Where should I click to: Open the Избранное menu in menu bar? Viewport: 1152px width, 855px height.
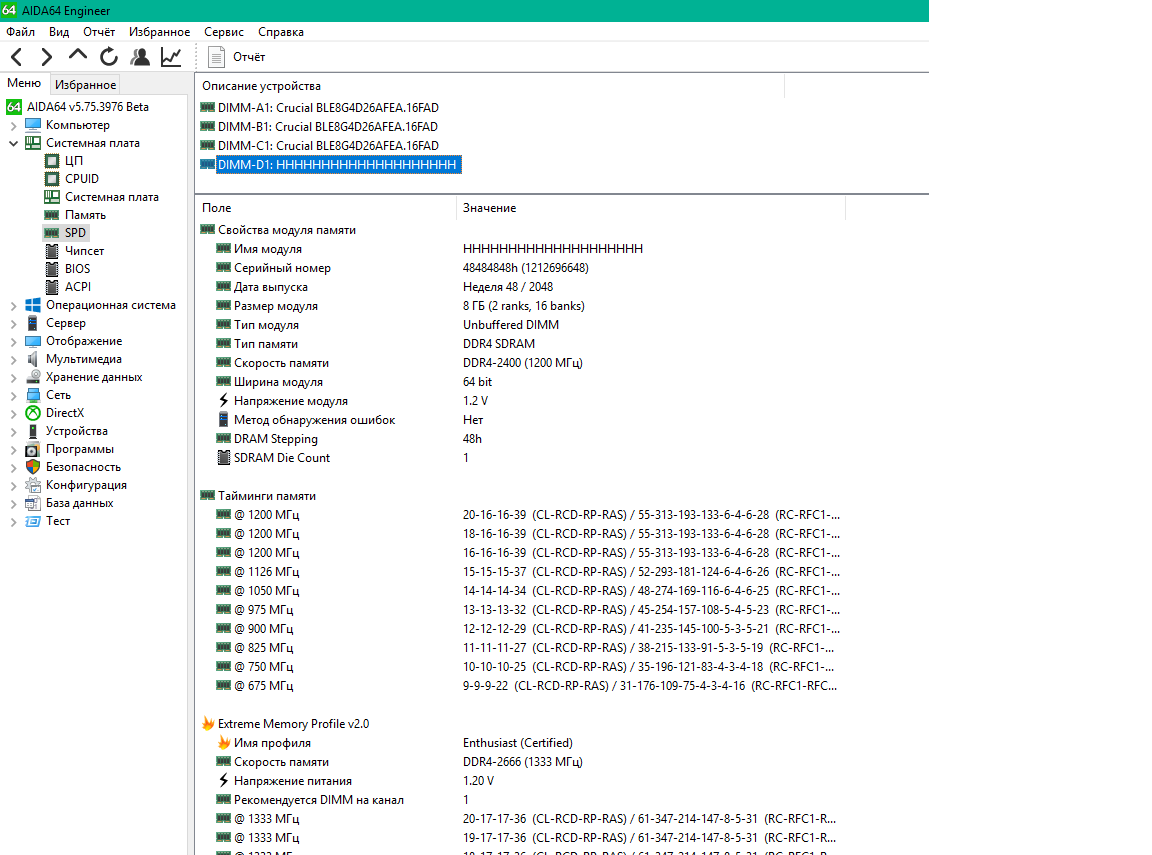159,32
